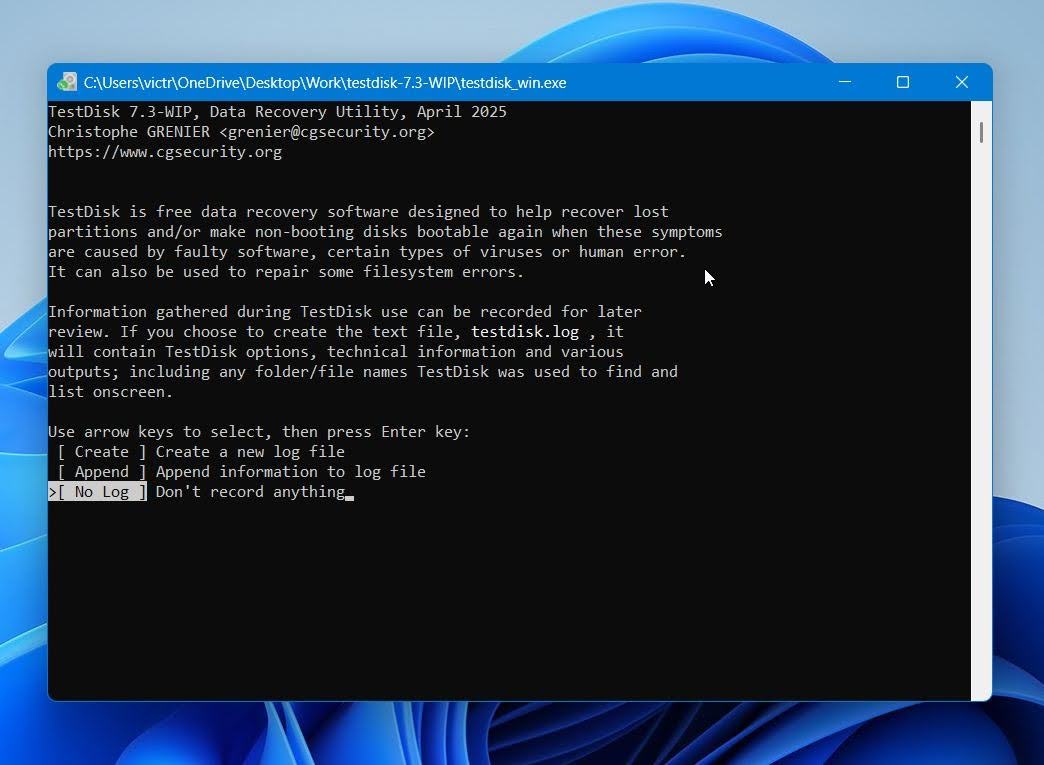Minimize the testdisk_win.exe window
The image size is (1044, 765).
tap(845, 82)
